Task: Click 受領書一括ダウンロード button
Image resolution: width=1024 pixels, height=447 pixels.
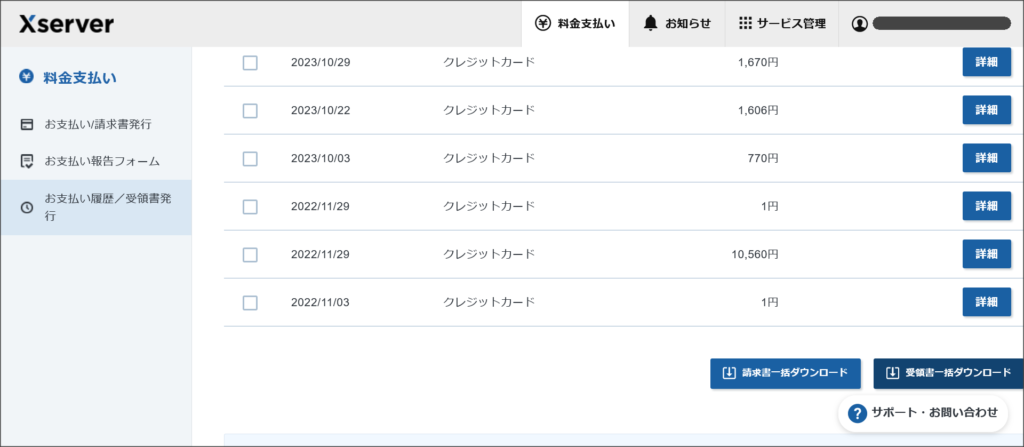Action: pos(948,374)
